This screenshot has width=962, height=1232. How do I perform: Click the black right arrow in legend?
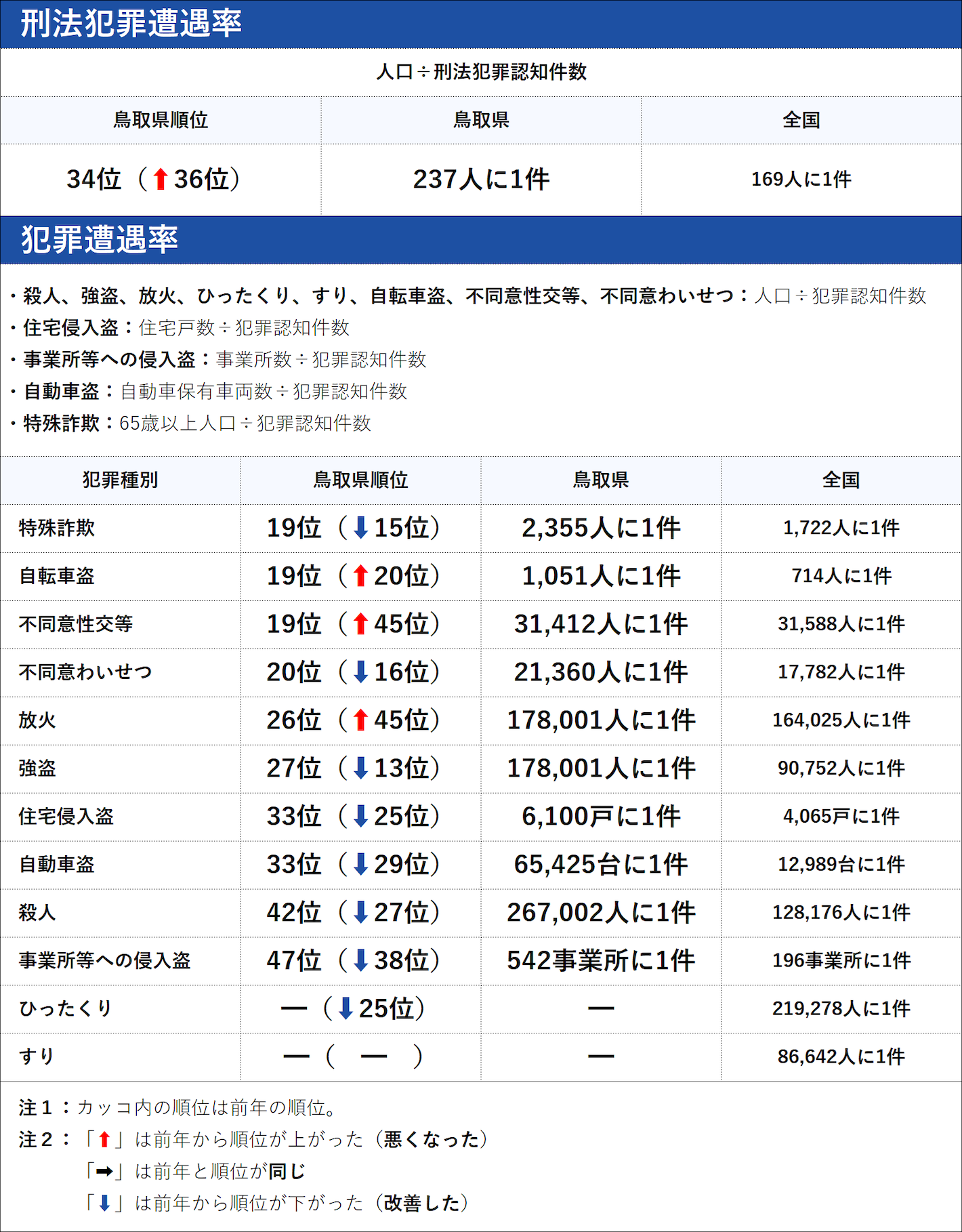click(104, 1172)
